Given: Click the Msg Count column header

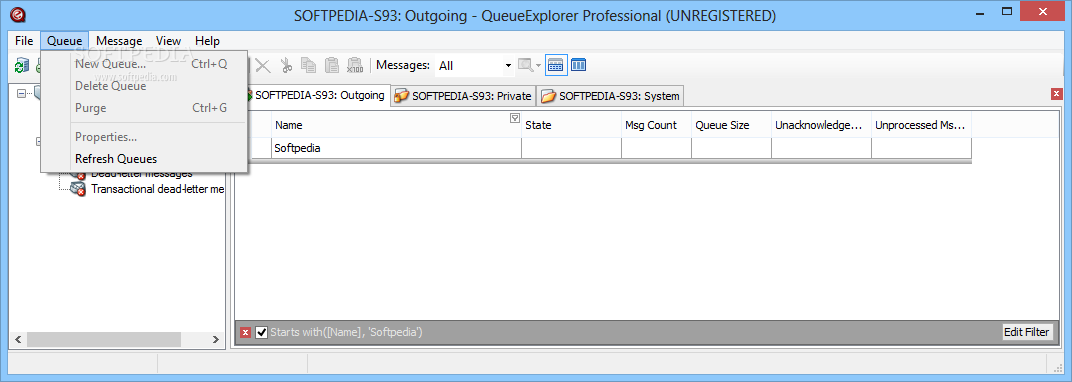Looking at the screenshot, I should pos(656,125).
